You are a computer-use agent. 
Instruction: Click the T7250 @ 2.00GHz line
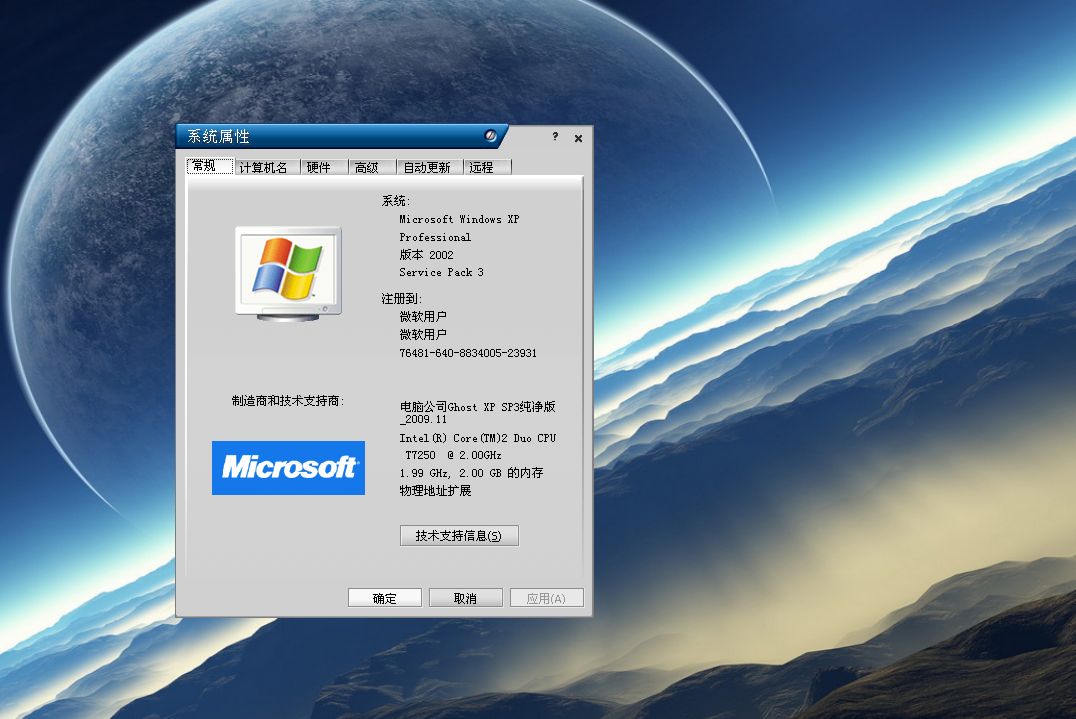pos(453,456)
